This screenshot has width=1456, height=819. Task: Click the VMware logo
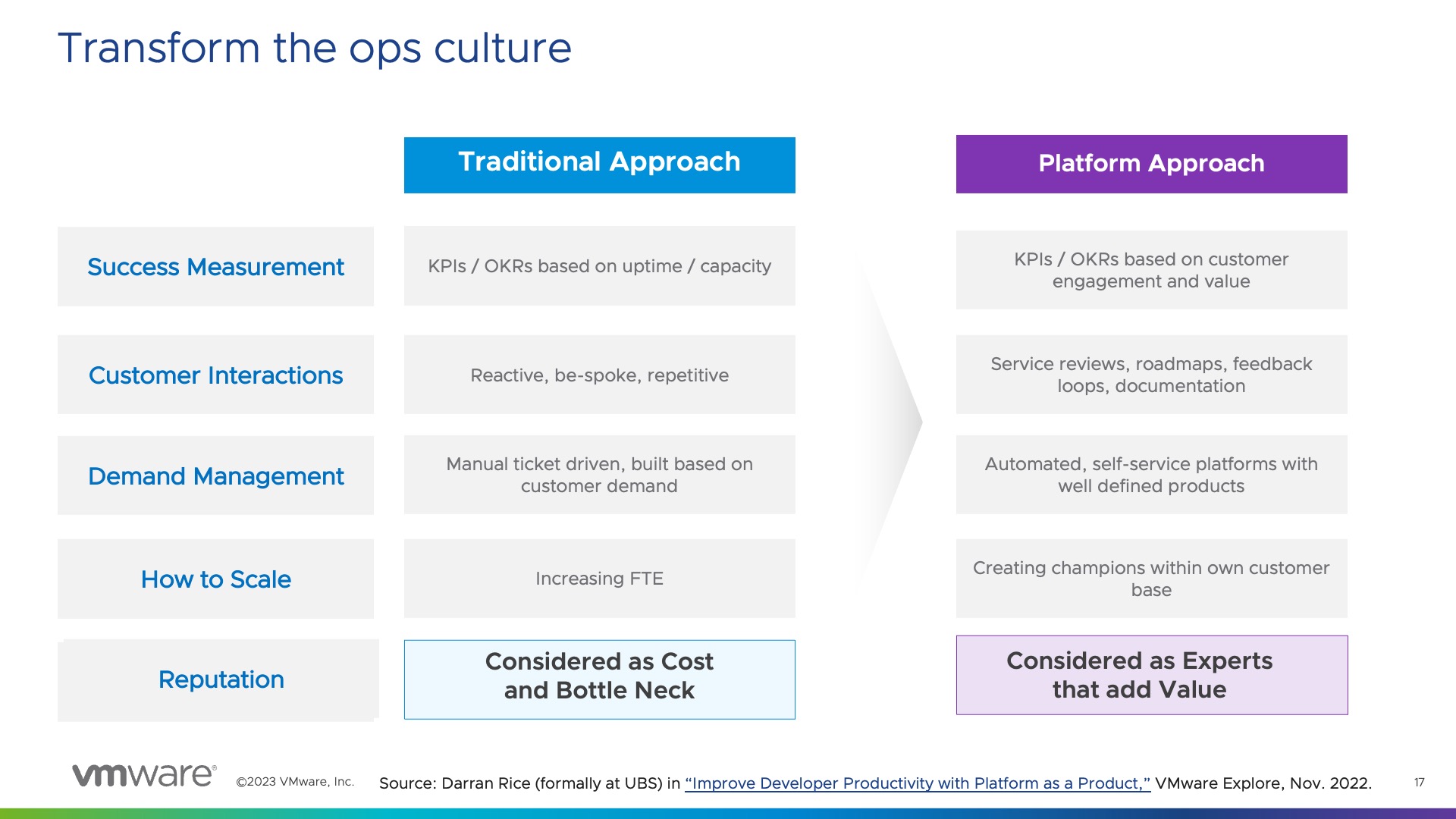tap(144, 775)
